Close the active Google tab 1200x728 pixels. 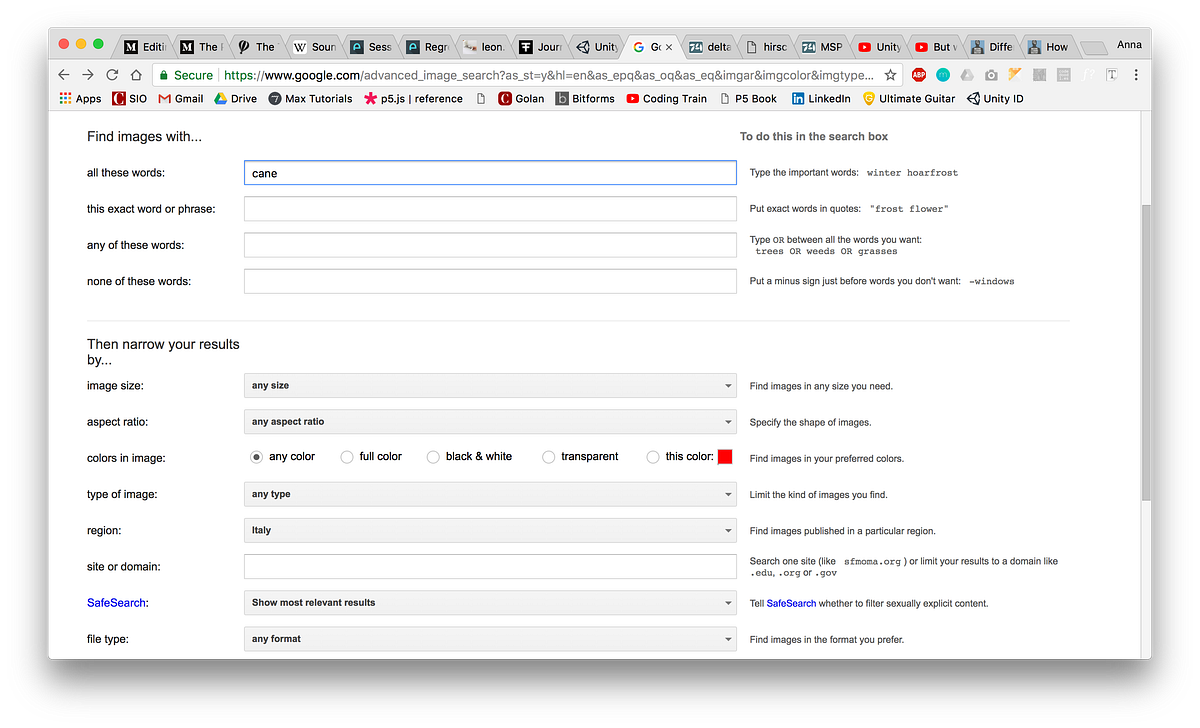[x=669, y=47]
